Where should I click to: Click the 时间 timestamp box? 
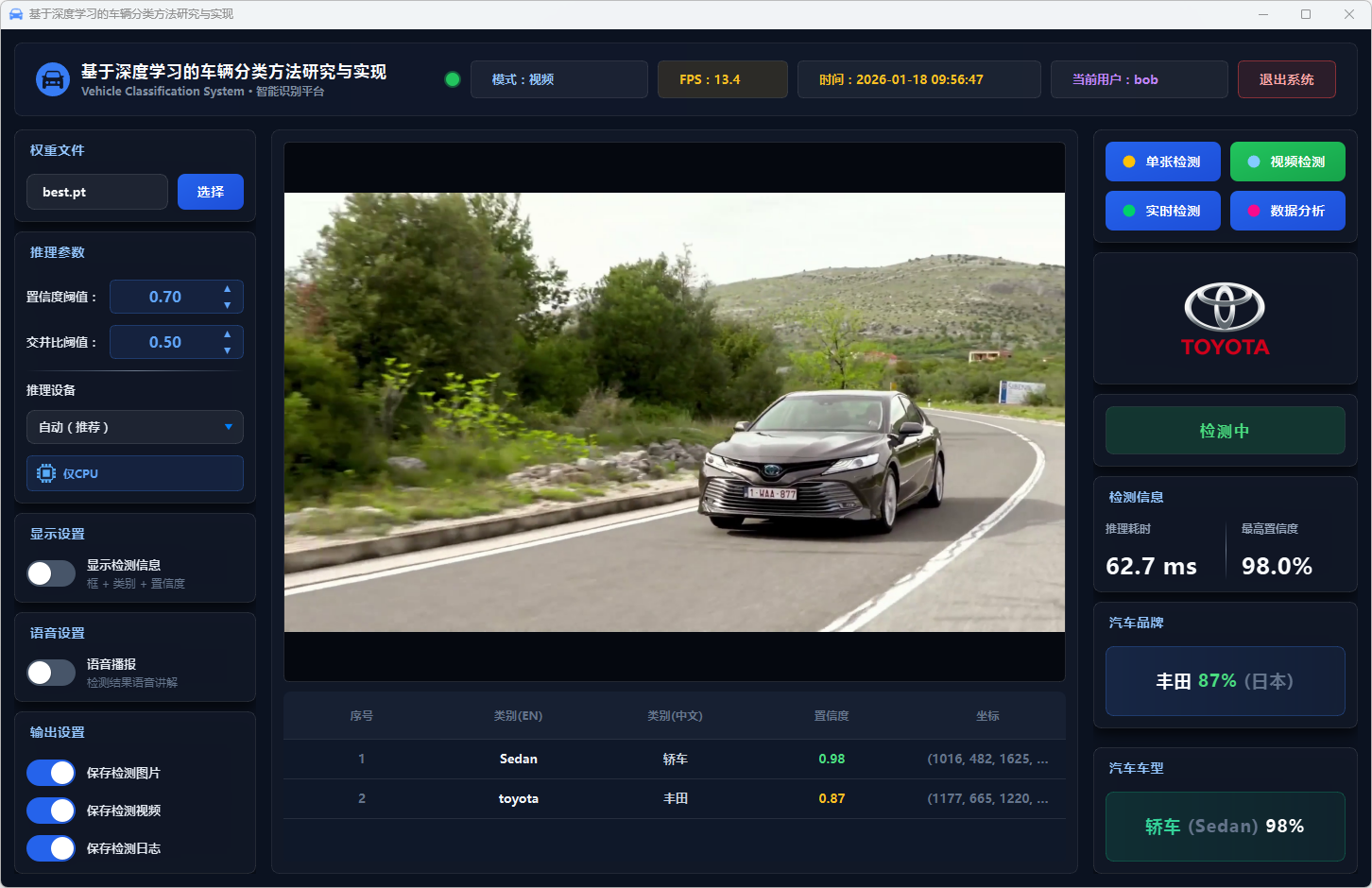coord(919,79)
